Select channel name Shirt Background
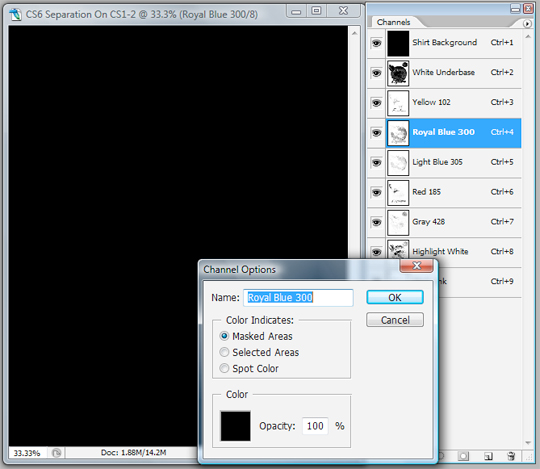Screen dimensions: 540x469 coord(445,42)
